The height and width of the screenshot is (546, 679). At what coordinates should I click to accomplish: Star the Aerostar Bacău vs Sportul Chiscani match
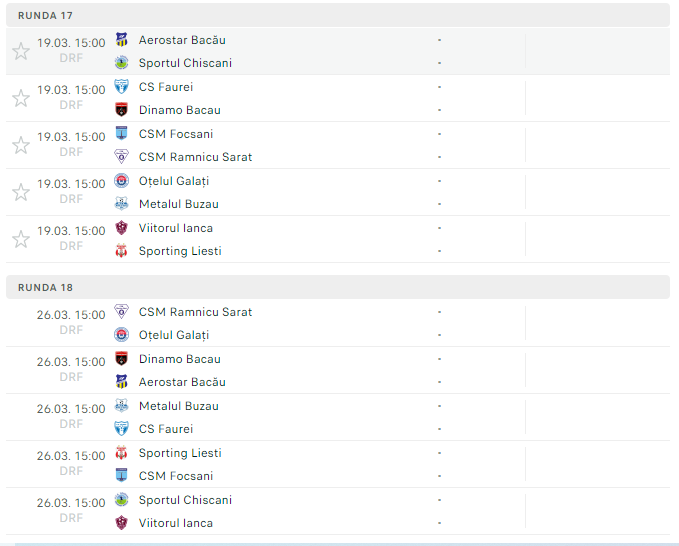tap(21, 51)
